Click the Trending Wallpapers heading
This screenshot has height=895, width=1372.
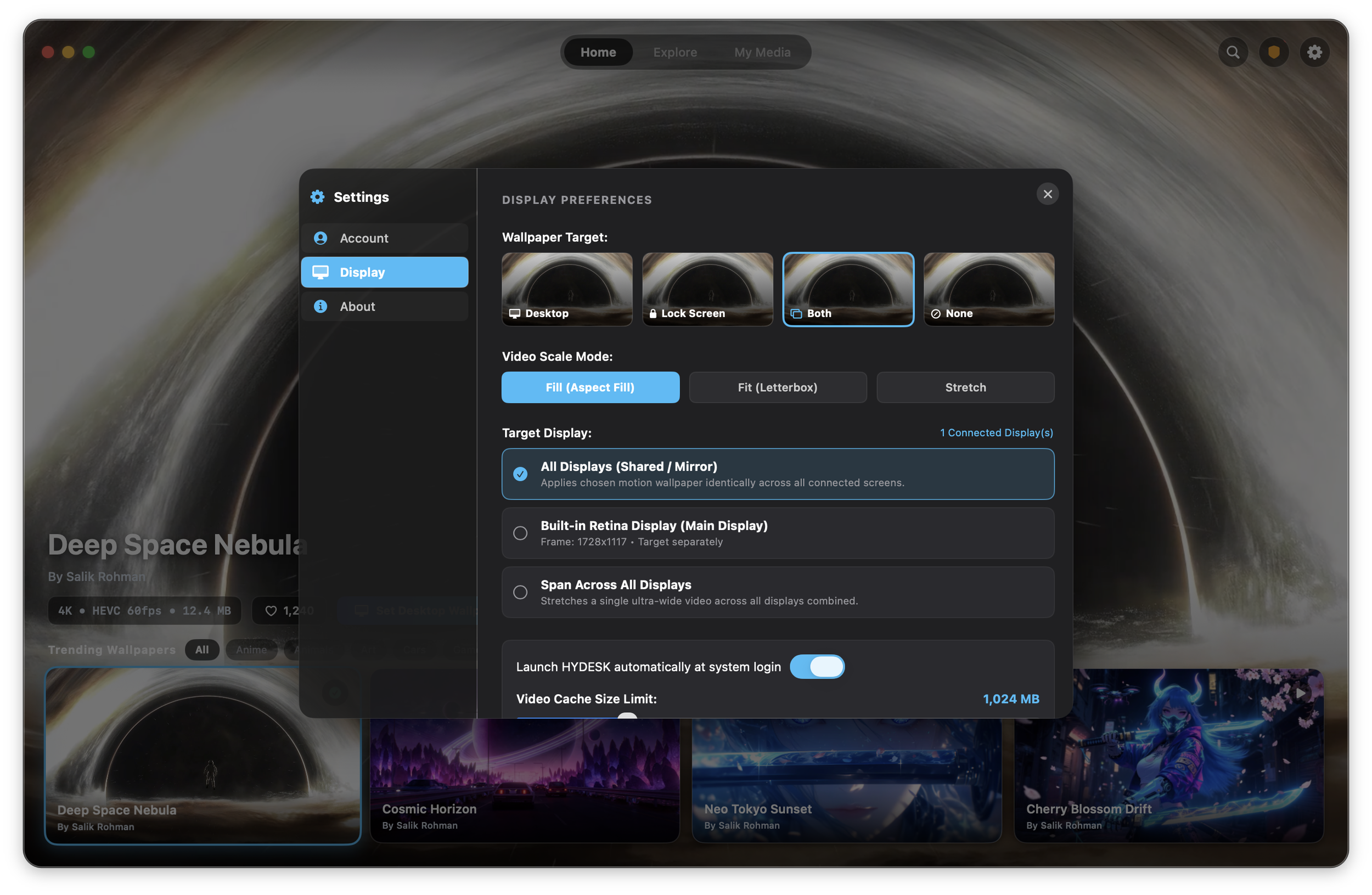pyautogui.click(x=112, y=650)
